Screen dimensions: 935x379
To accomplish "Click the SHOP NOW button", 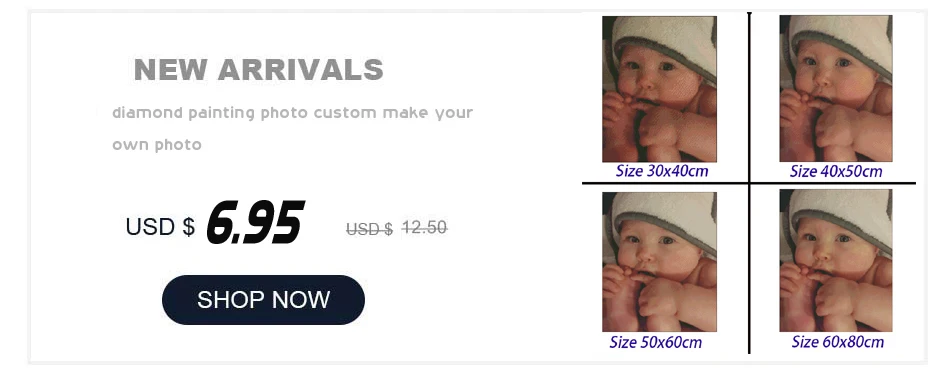I will [x=263, y=300].
